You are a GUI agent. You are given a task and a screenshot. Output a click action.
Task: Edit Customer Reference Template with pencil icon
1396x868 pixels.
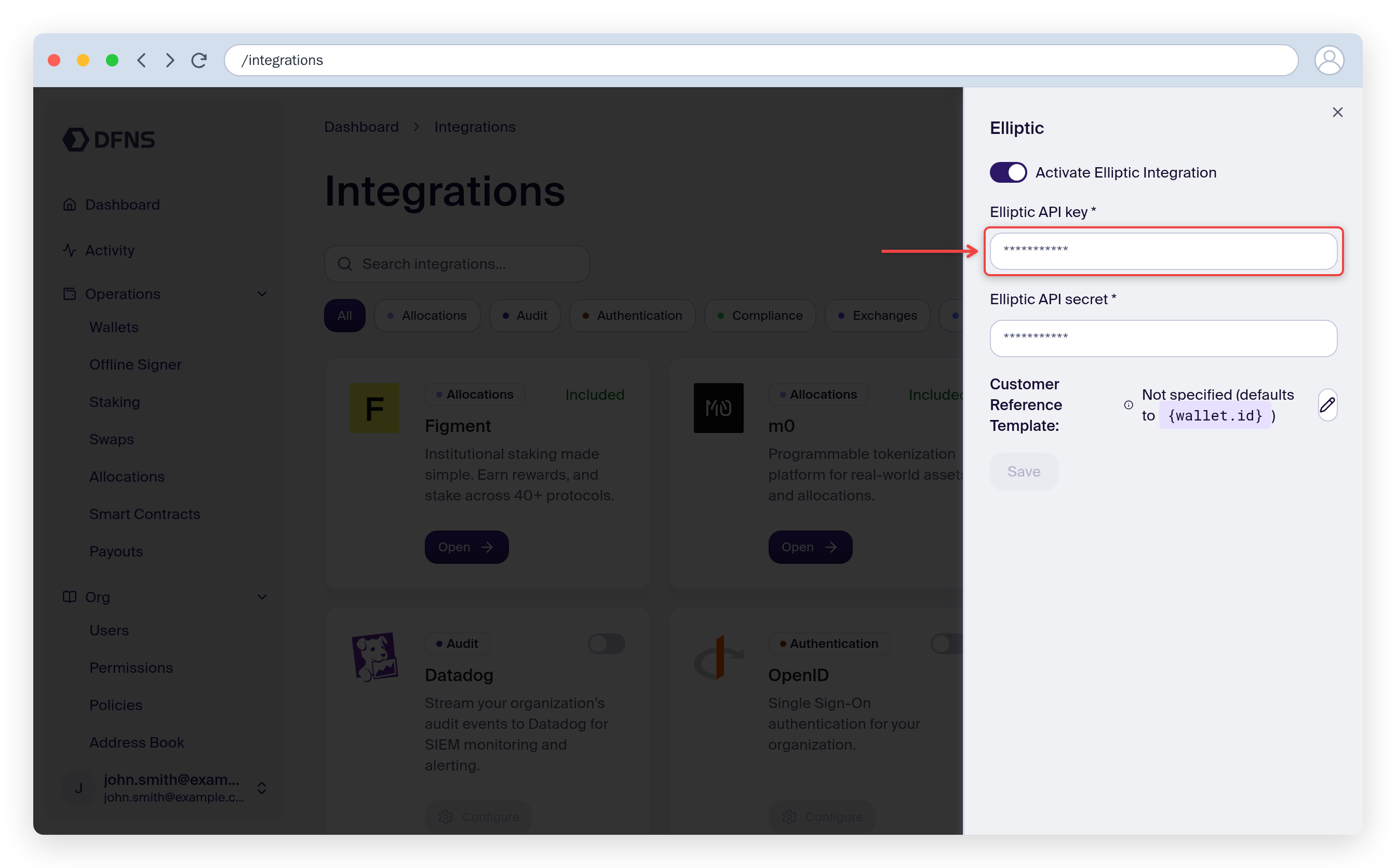tap(1327, 405)
